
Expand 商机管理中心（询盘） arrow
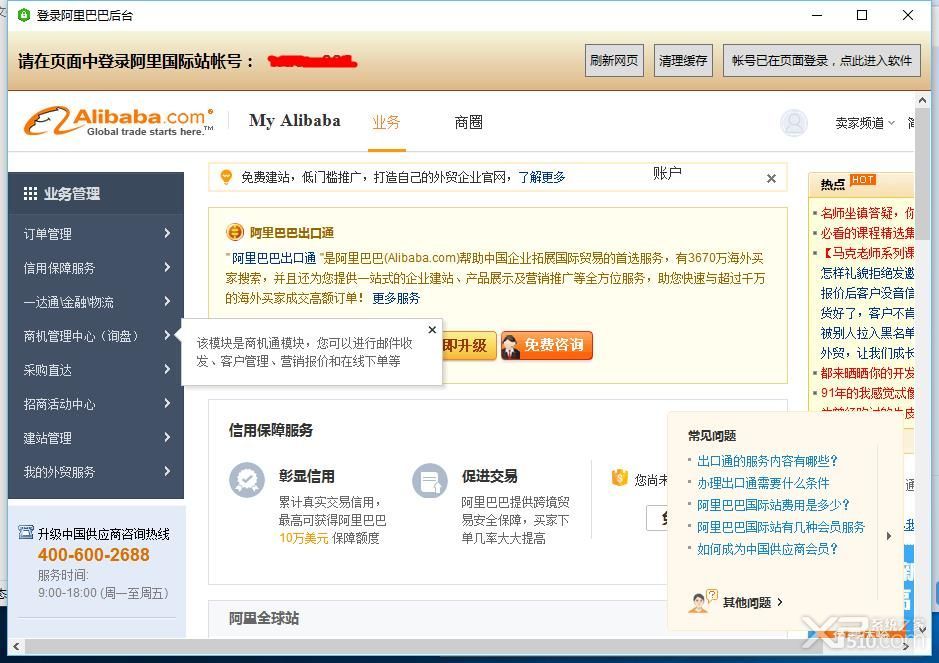point(167,335)
